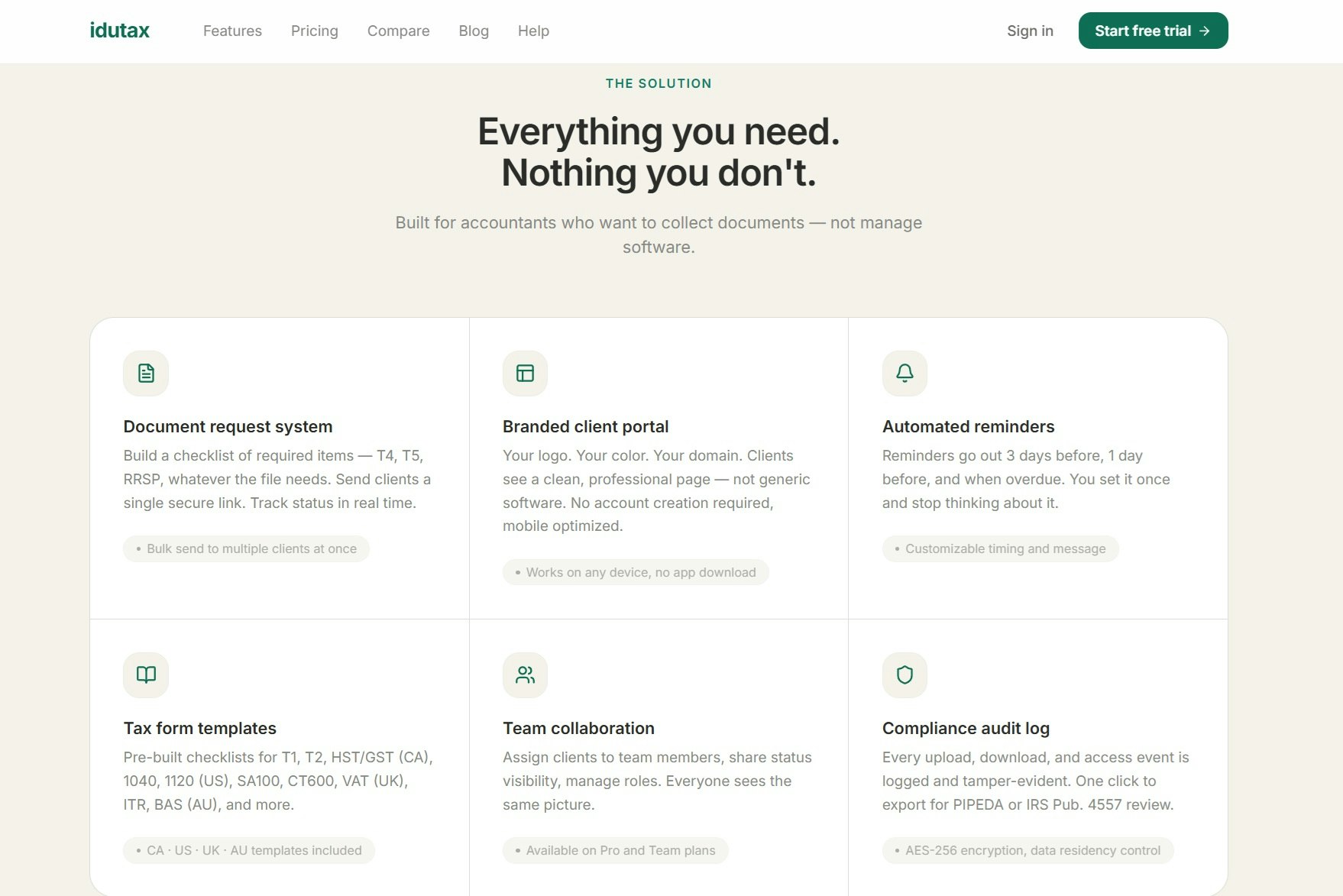Select the Team collaboration heading
The image size is (1343, 896).
click(578, 728)
